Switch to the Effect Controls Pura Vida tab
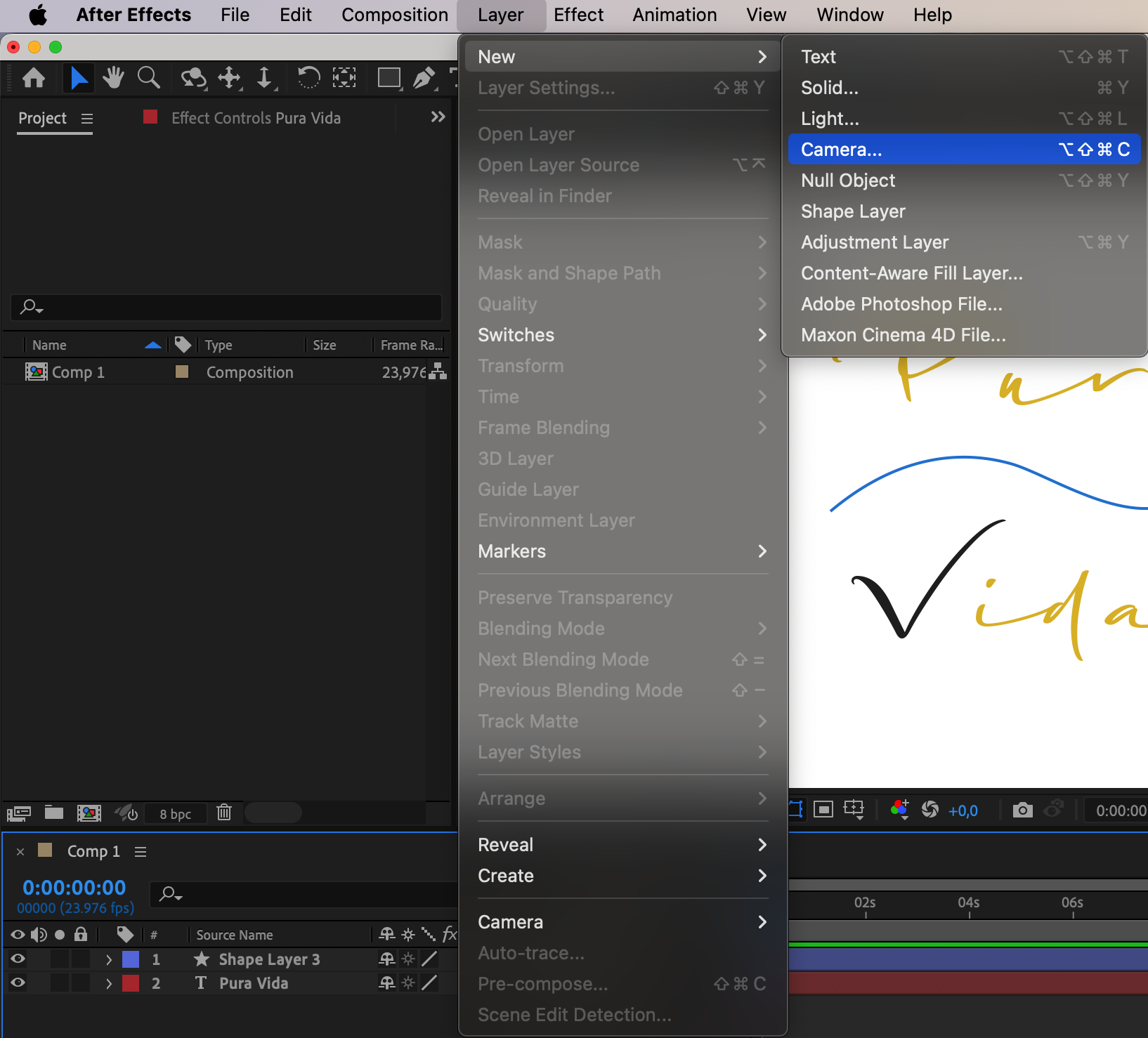1148x1038 pixels. pyautogui.click(x=256, y=118)
